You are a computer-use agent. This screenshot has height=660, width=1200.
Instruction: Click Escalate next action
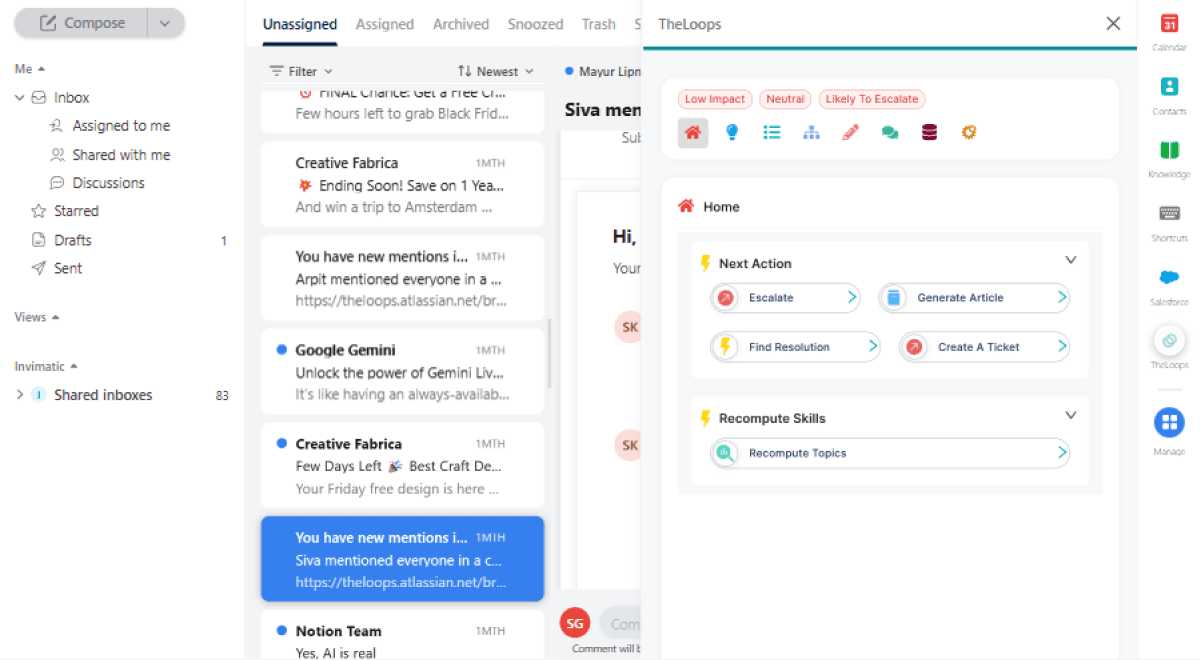coord(785,297)
